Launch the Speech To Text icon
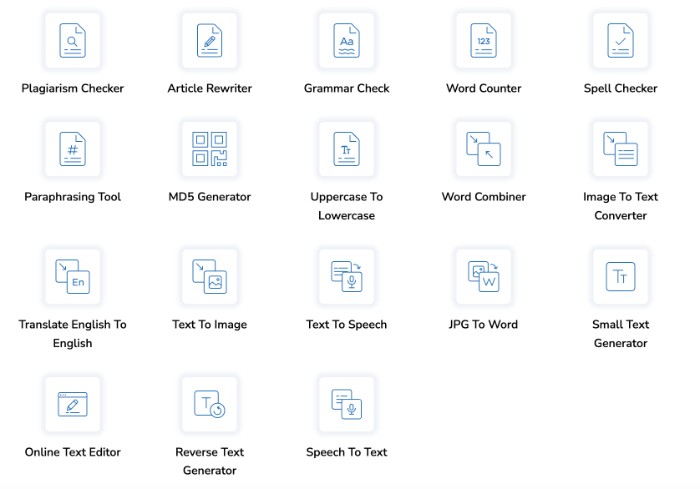700x489 pixels. pyautogui.click(x=347, y=405)
